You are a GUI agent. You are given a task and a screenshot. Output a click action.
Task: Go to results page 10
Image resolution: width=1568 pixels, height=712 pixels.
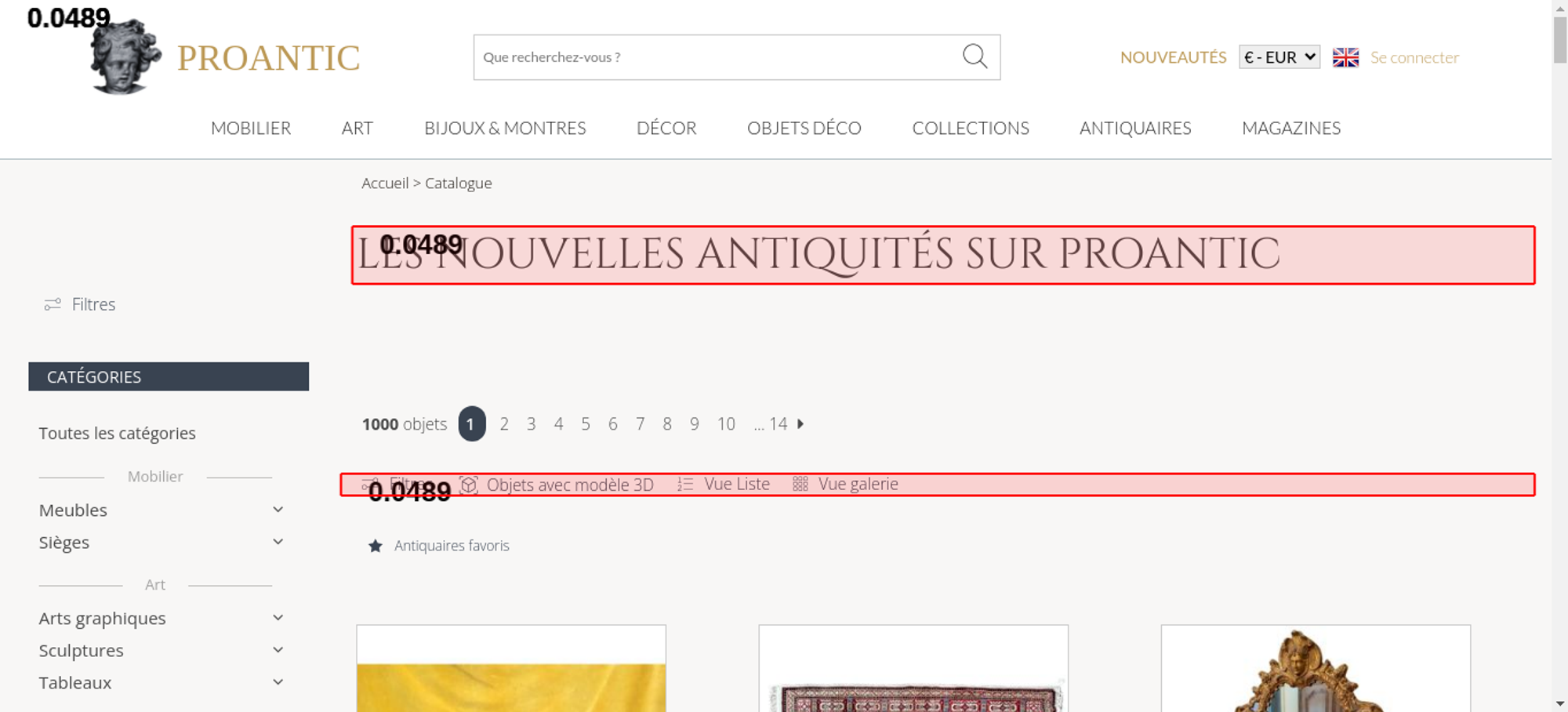[x=726, y=424]
